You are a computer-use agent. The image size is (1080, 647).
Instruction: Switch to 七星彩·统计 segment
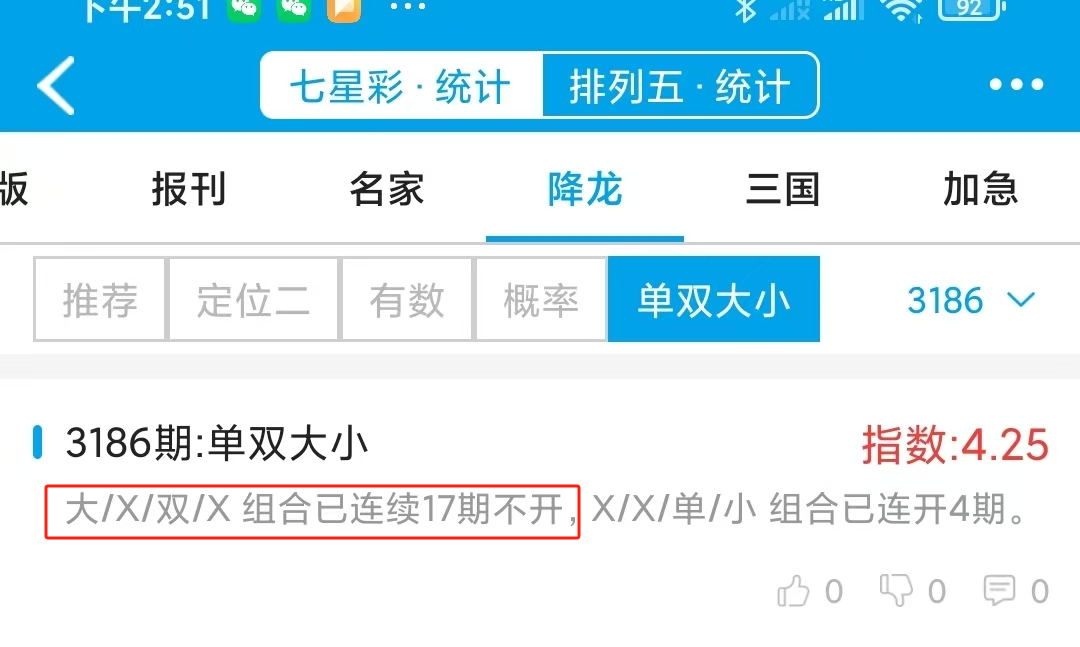tap(402, 86)
